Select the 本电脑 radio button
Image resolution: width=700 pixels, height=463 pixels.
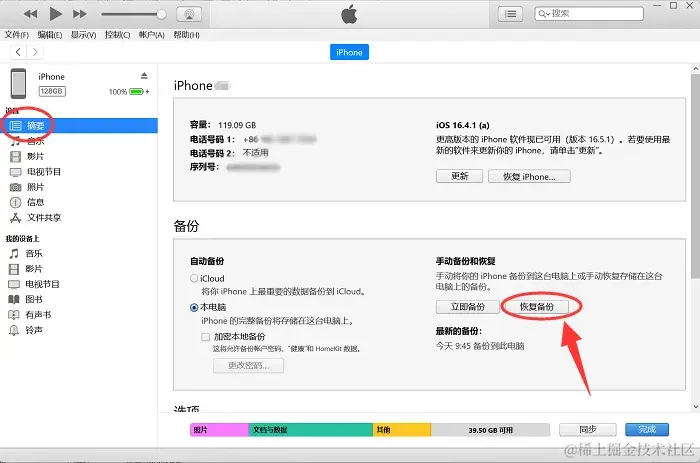tap(194, 307)
